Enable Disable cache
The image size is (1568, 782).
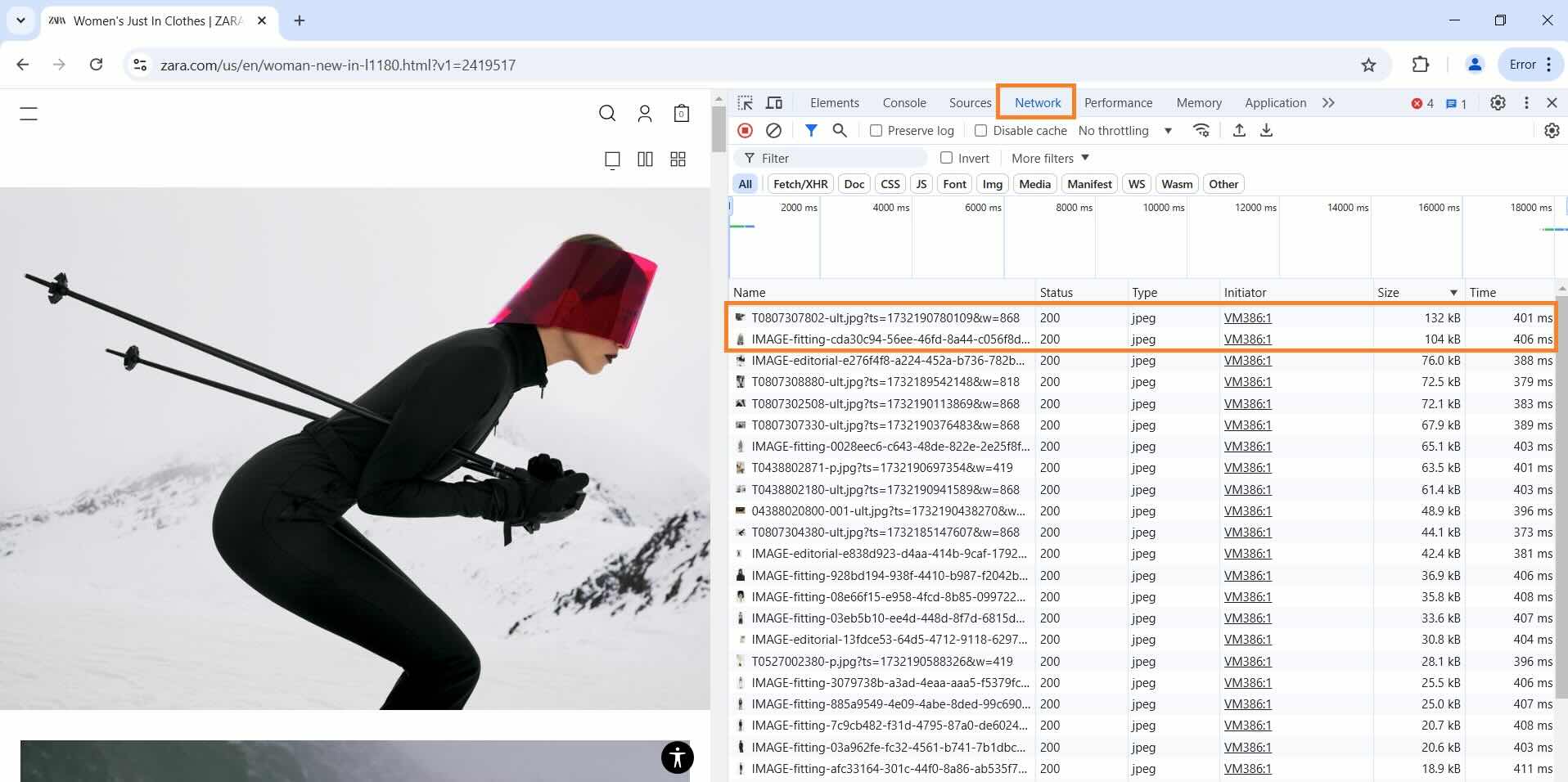point(981,130)
